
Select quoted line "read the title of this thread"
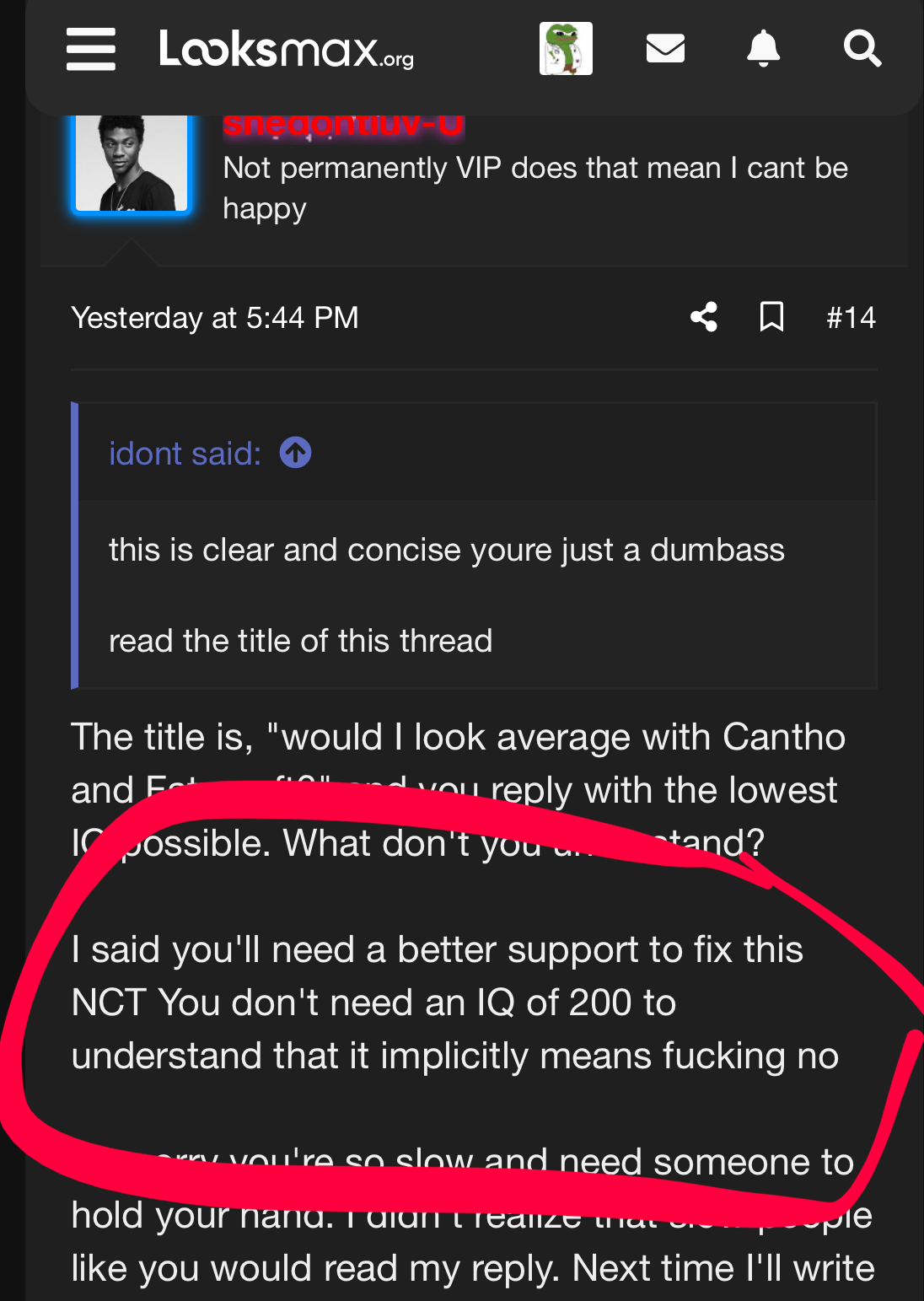300,641
